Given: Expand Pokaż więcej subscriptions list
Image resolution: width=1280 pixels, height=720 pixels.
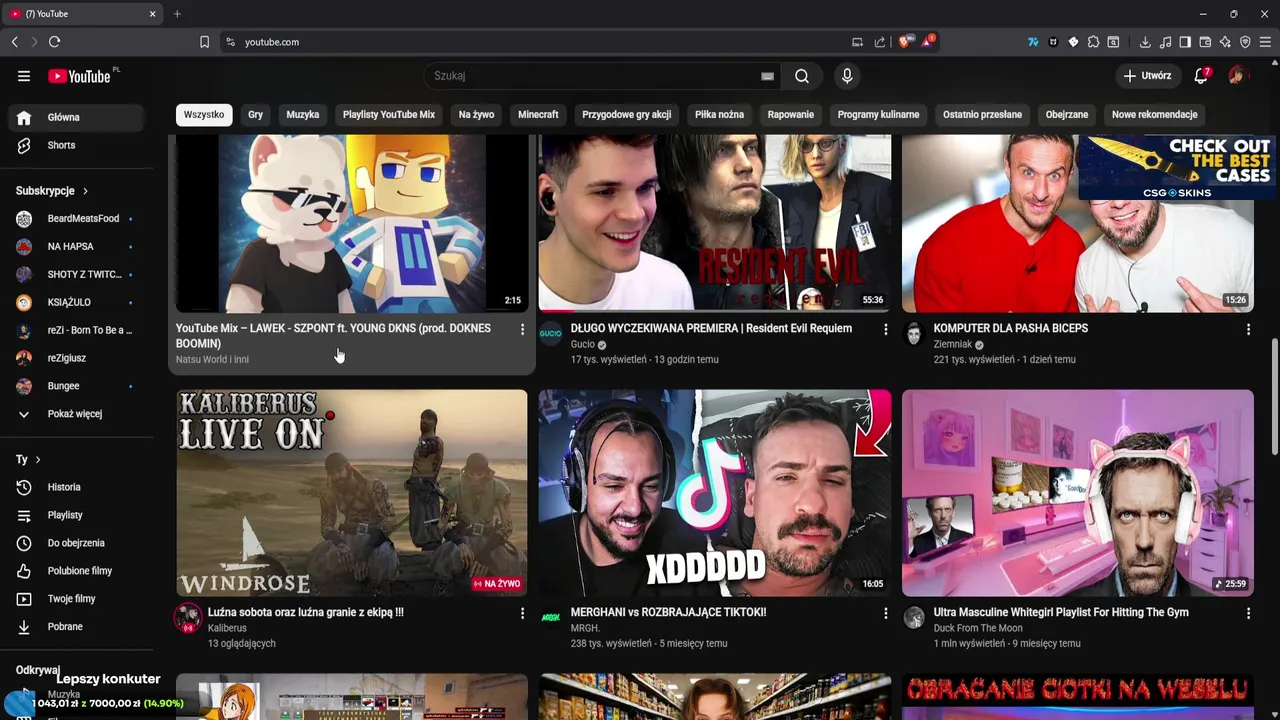Looking at the screenshot, I should 77,414.
